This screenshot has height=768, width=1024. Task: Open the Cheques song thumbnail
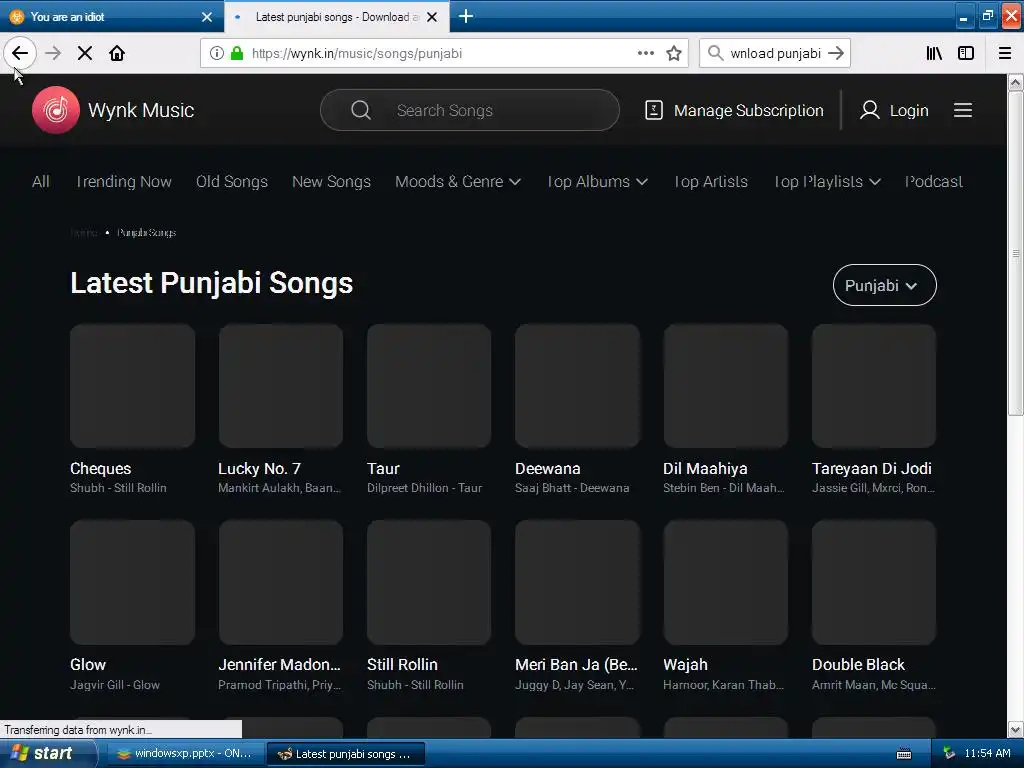(x=132, y=385)
